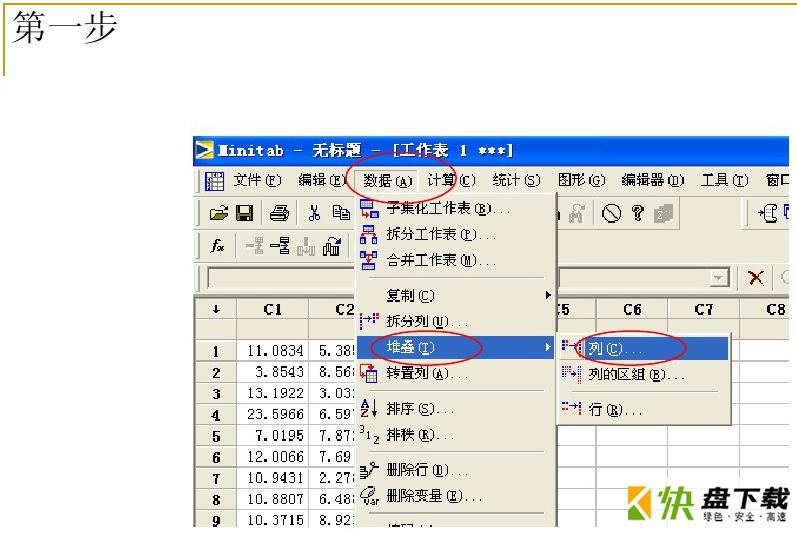
Task: Click the cell containing 11.0834
Action: tap(272, 351)
